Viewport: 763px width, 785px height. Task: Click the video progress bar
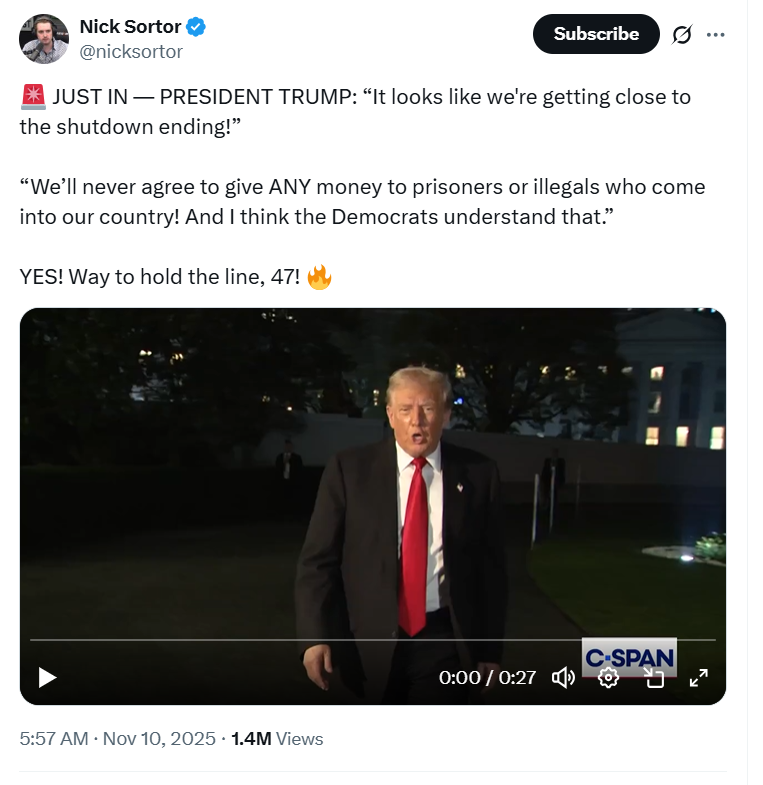point(300,639)
